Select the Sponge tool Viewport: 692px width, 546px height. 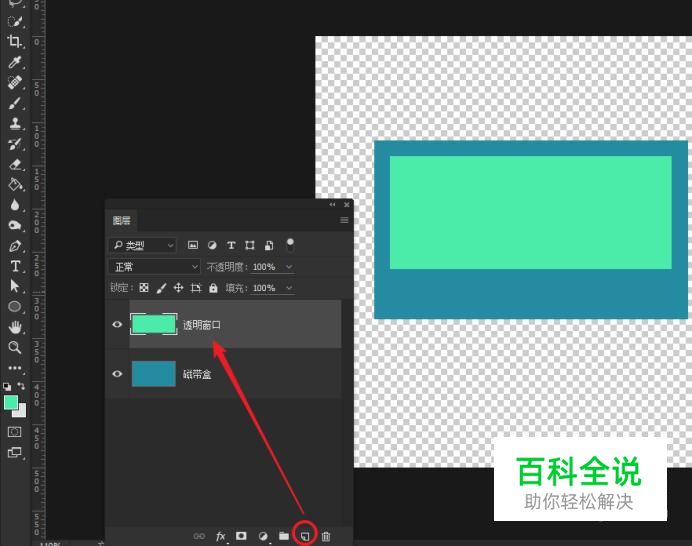click(15, 225)
